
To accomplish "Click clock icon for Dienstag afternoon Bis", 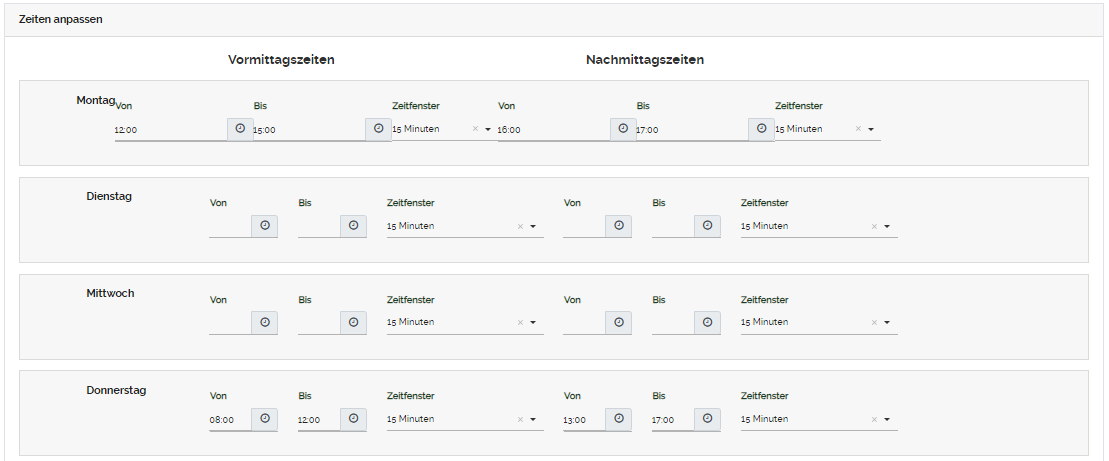I will 707,226.
